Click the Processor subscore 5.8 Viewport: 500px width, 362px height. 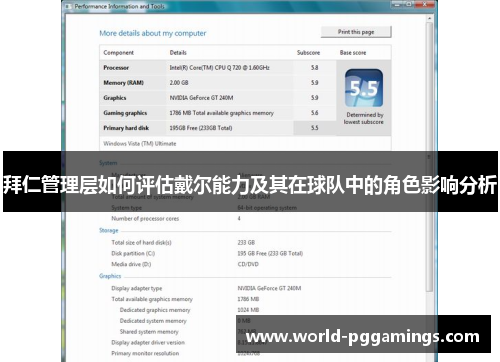(315, 68)
